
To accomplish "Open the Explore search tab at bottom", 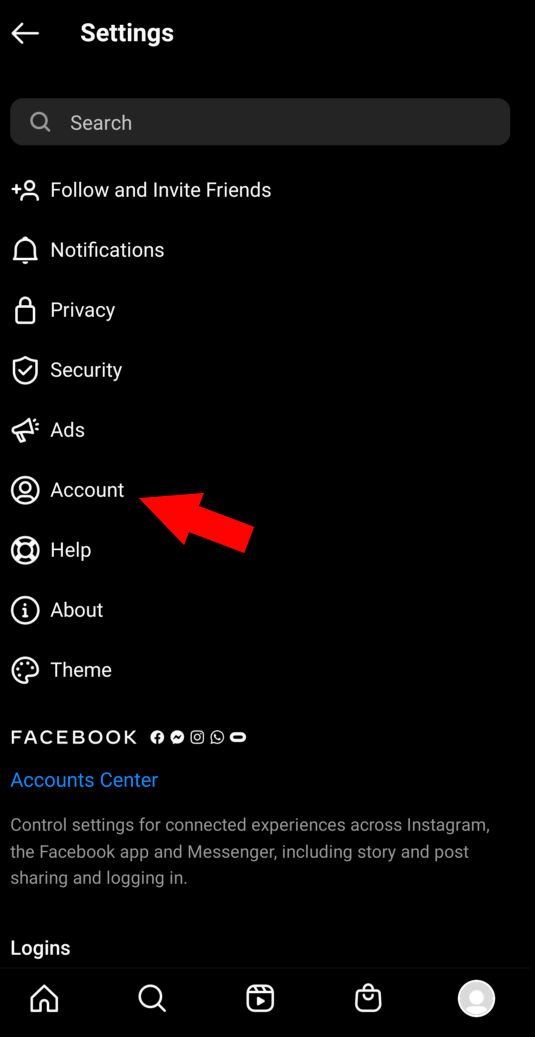I will pos(152,998).
